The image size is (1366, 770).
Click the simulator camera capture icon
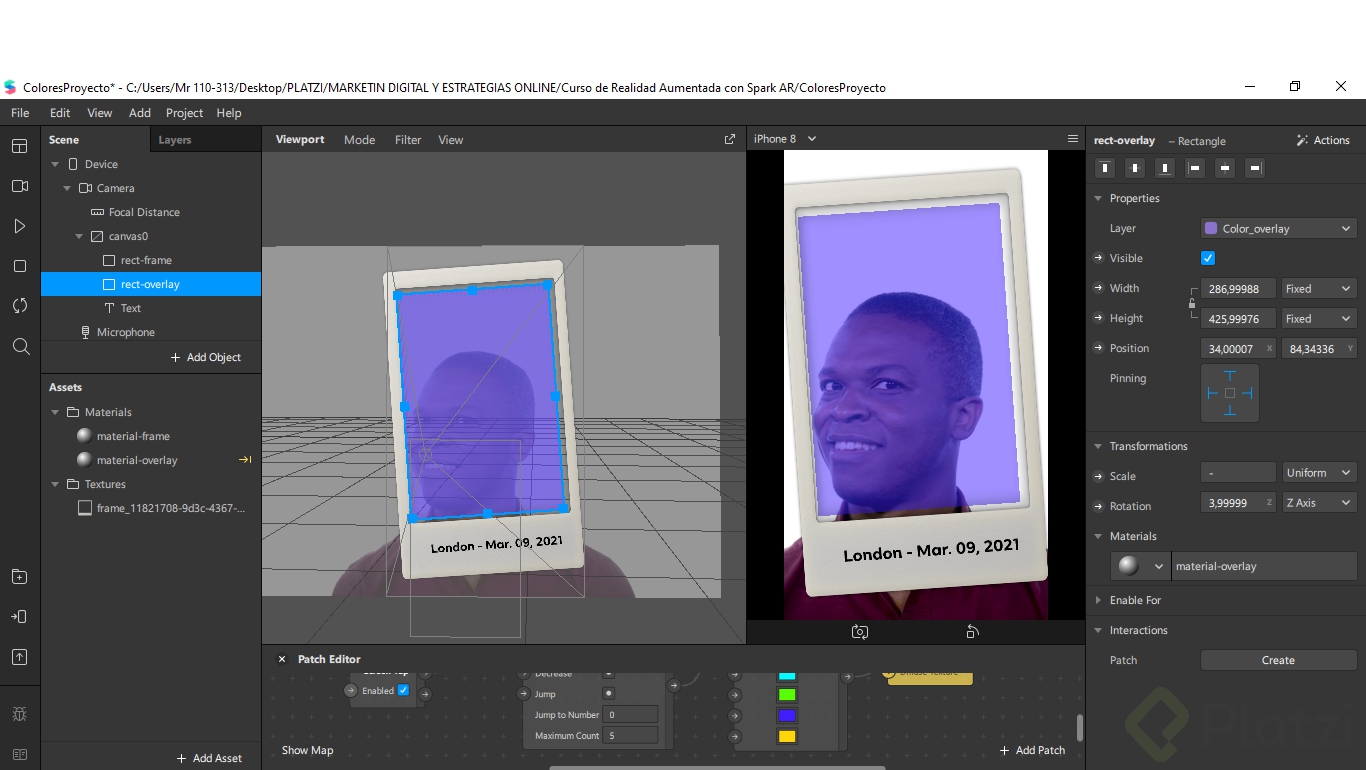(860, 632)
